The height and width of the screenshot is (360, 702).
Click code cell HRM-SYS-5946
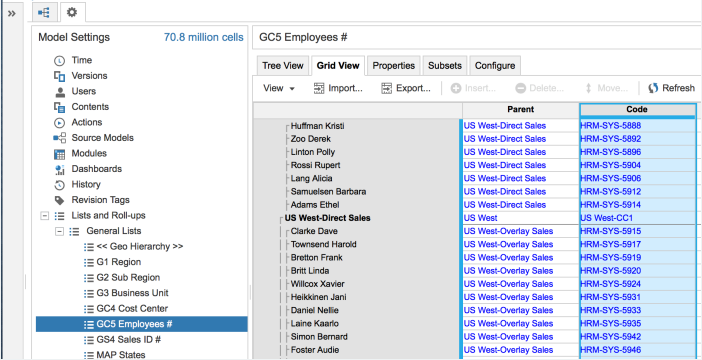(638, 350)
